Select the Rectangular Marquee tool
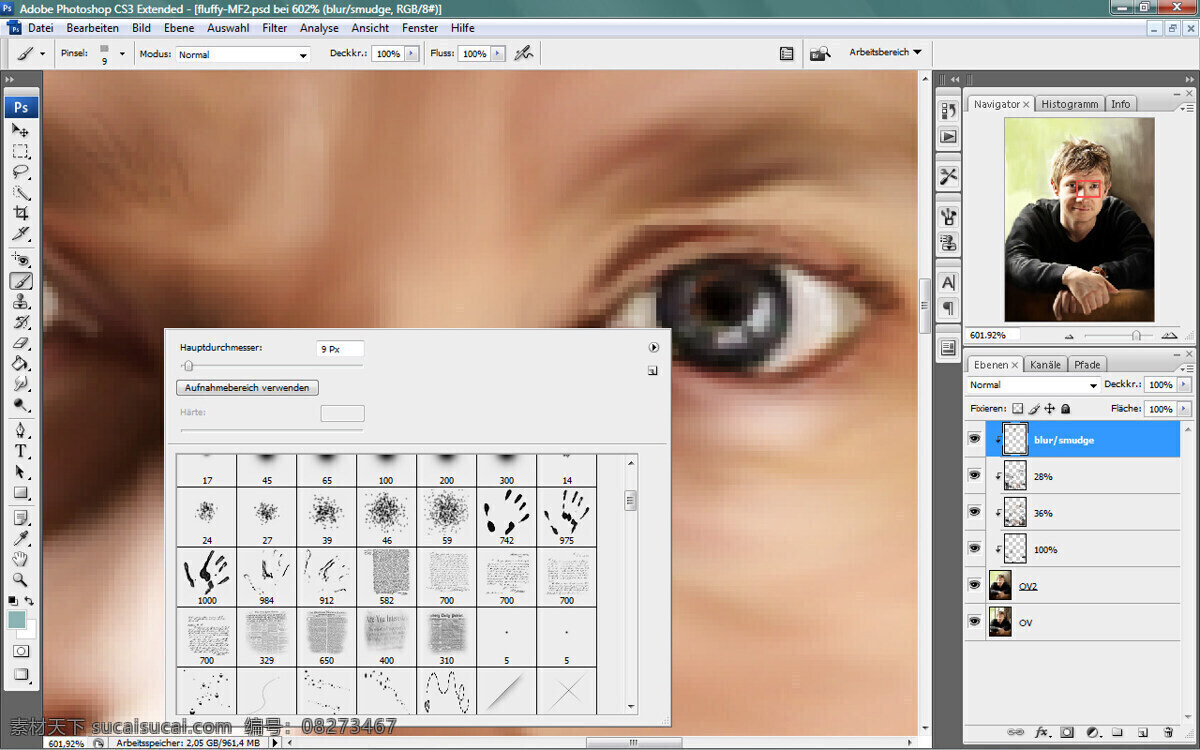Image resolution: width=1200 pixels, height=750 pixels. (20, 151)
